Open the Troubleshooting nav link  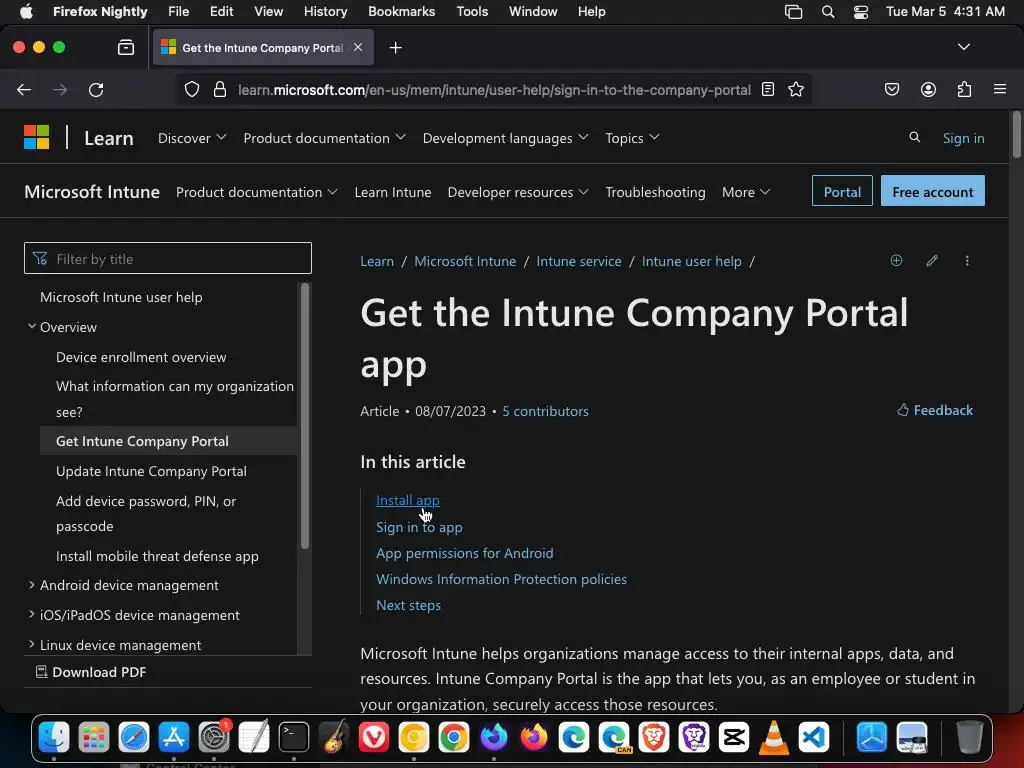point(655,192)
